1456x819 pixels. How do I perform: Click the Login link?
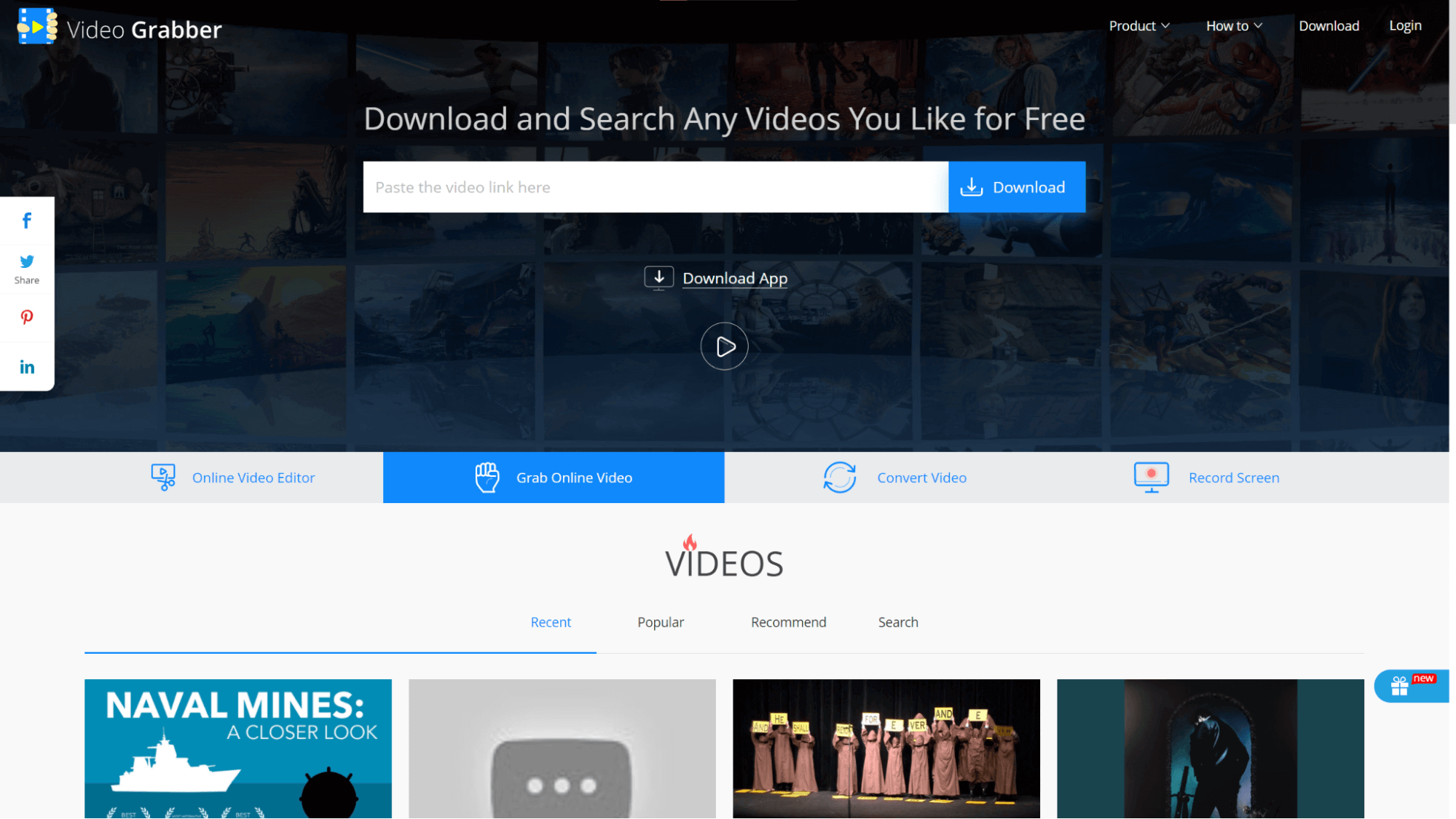1406,25
